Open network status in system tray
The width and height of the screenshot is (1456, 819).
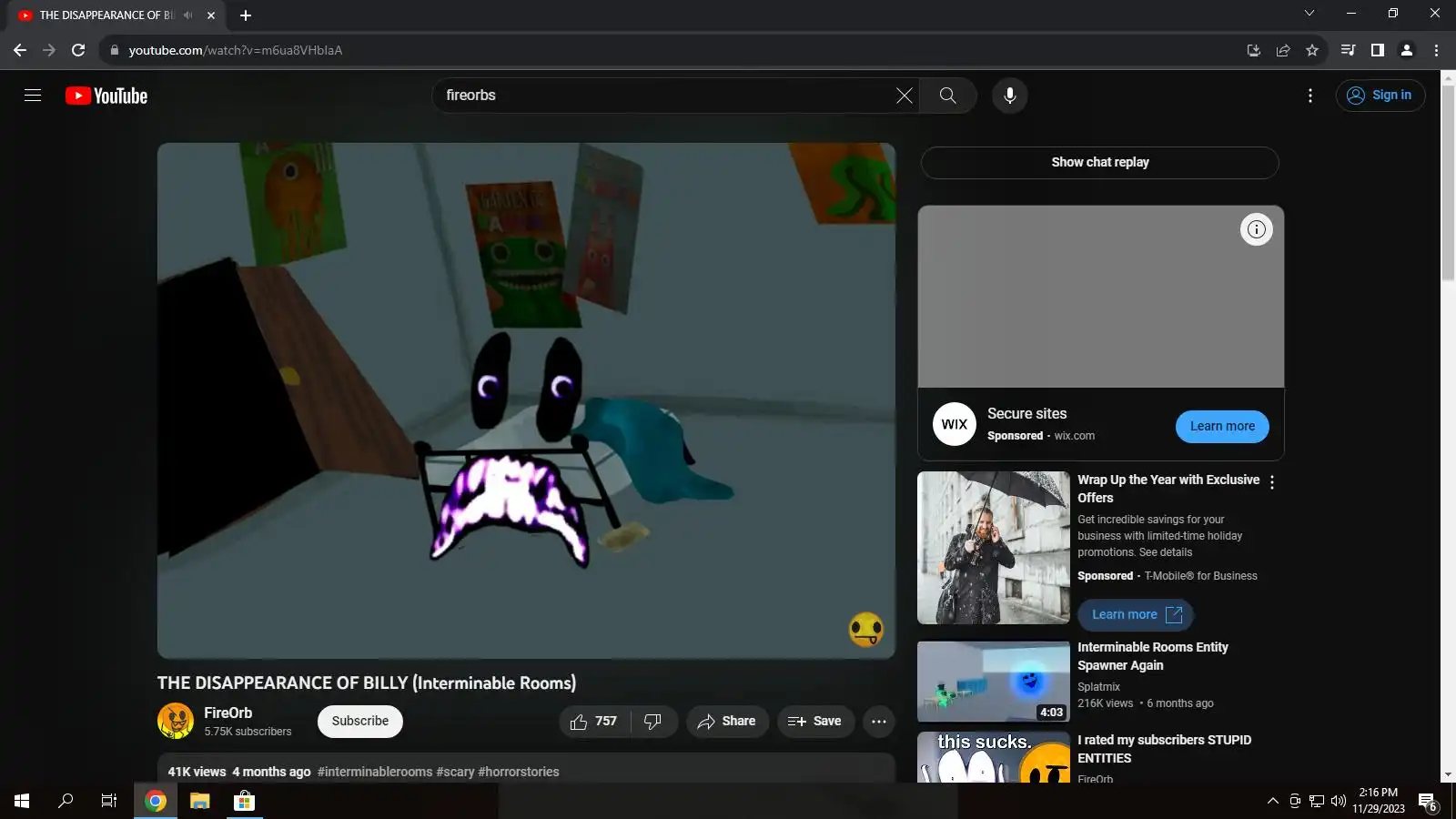pyautogui.click(x=1316, y=801)
